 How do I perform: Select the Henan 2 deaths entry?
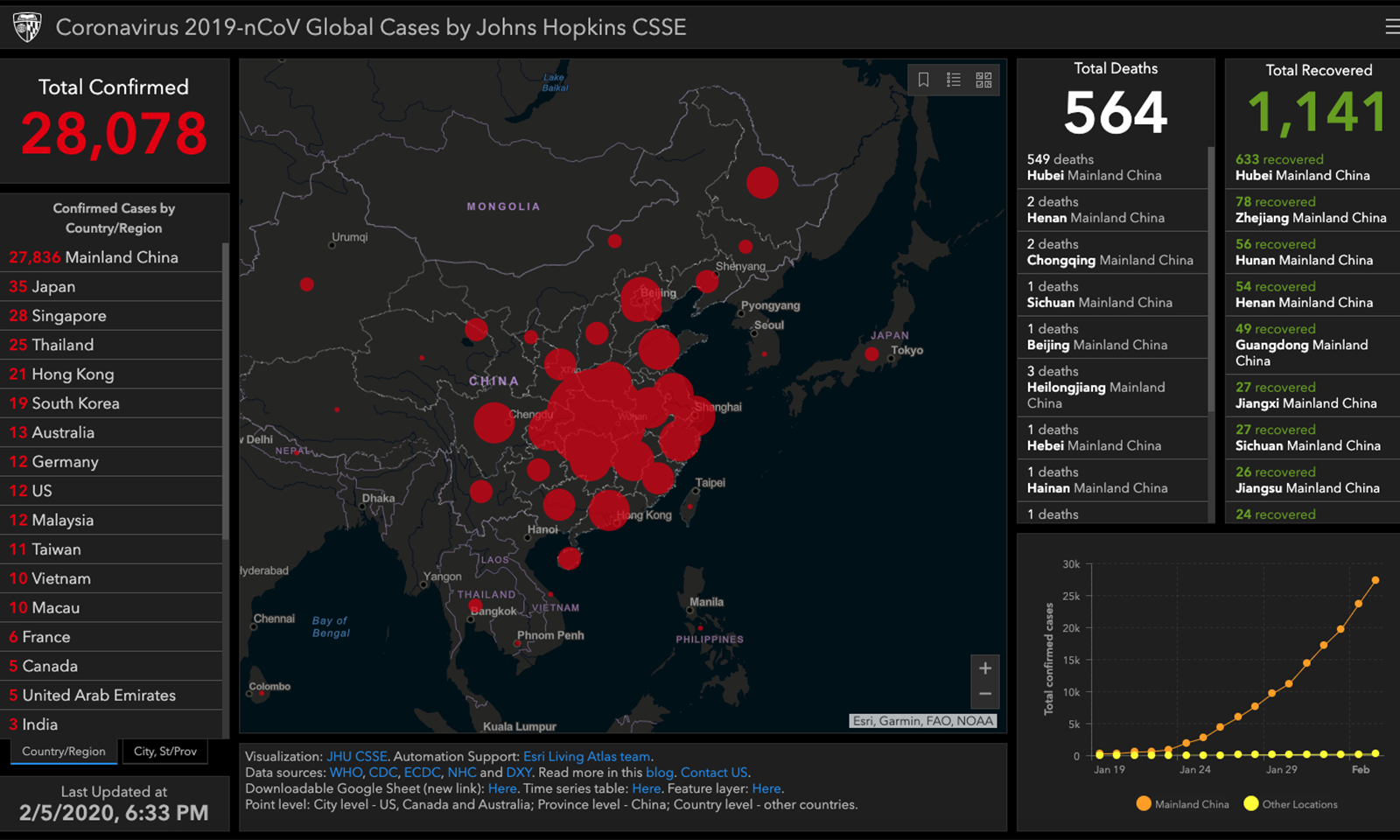pos(1112,210)
